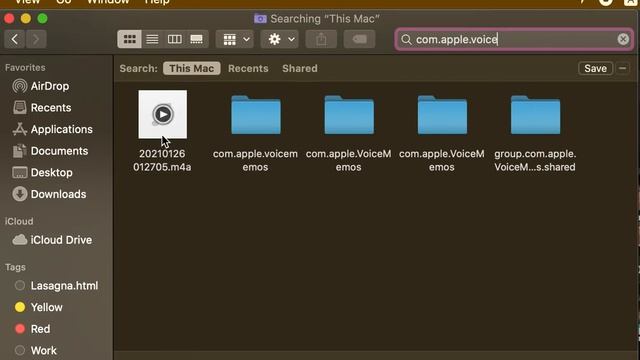Save the current search
Viewport: 640px width, 360px height.
(x=595, y=68)
